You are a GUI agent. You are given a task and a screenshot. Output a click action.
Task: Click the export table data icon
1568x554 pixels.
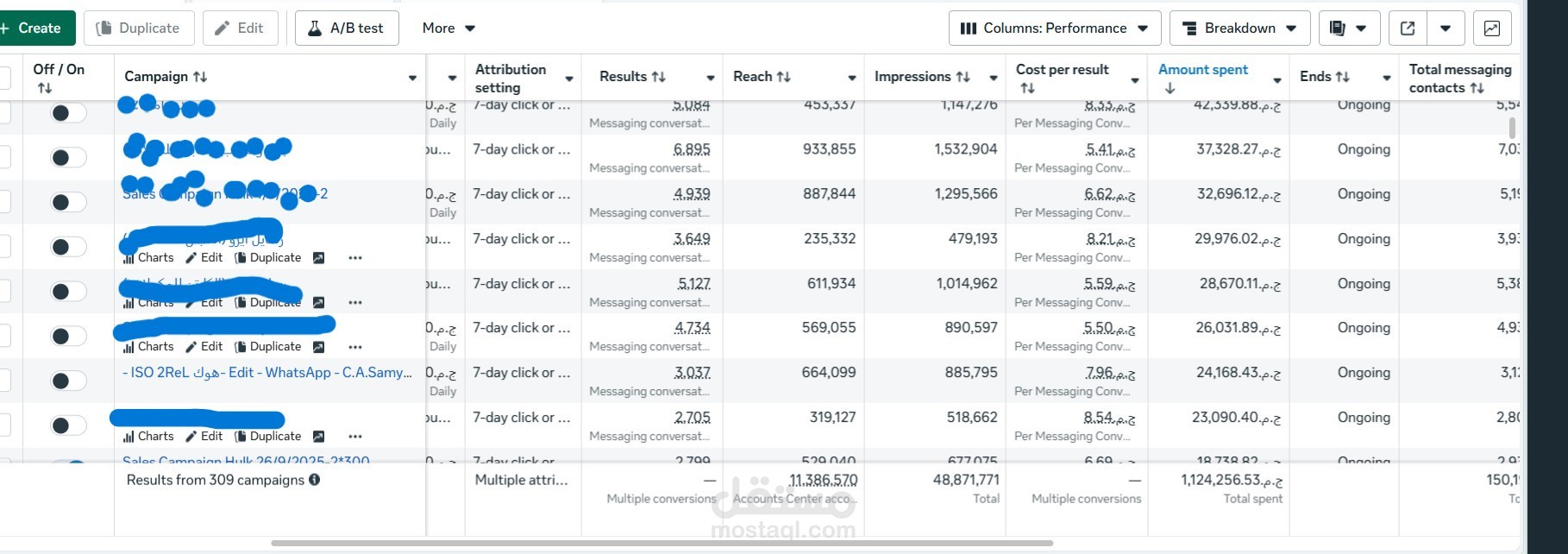click(1408, 28)
